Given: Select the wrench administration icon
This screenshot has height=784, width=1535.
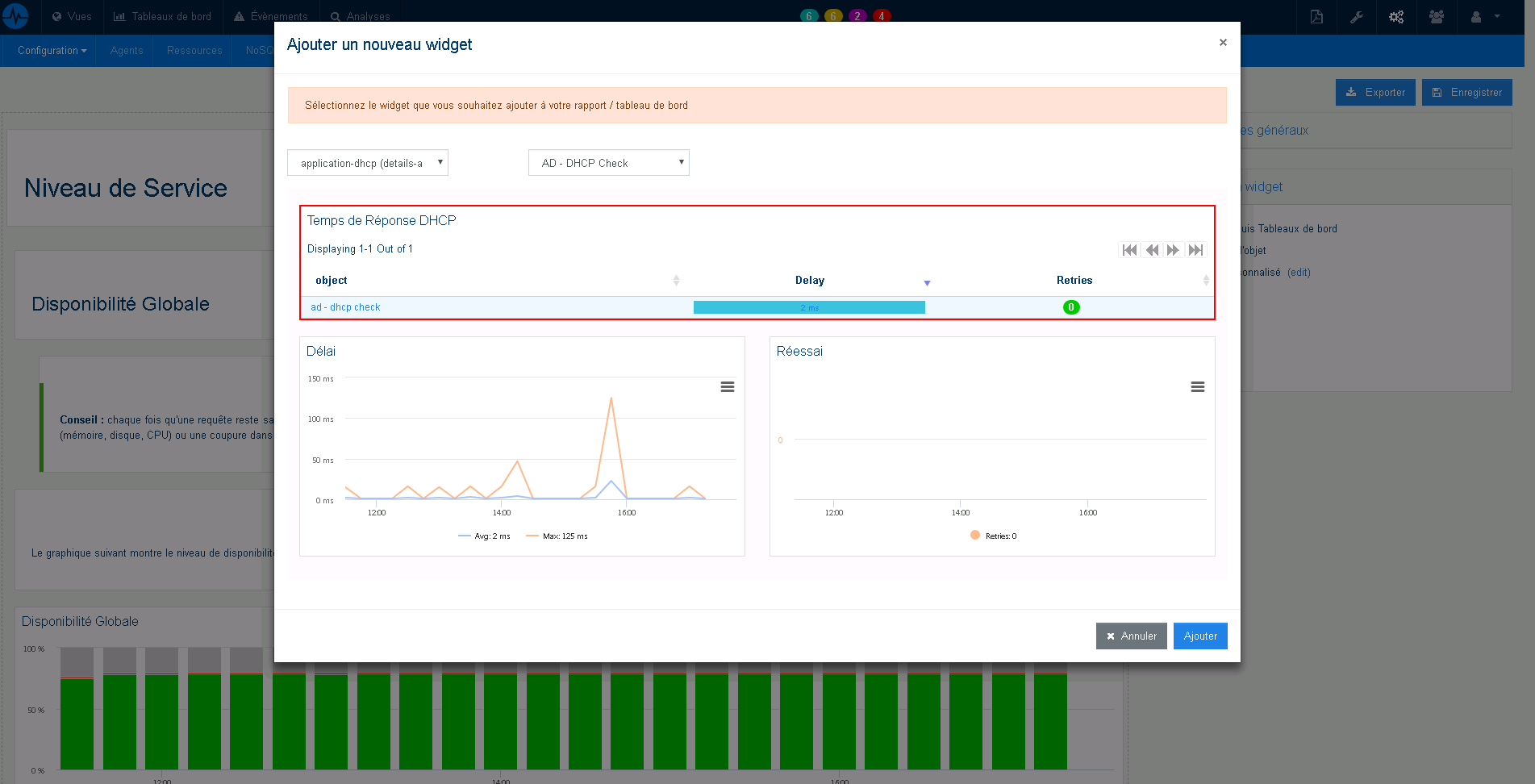Looking at the screenshot, I should [x=1357, y=16].
